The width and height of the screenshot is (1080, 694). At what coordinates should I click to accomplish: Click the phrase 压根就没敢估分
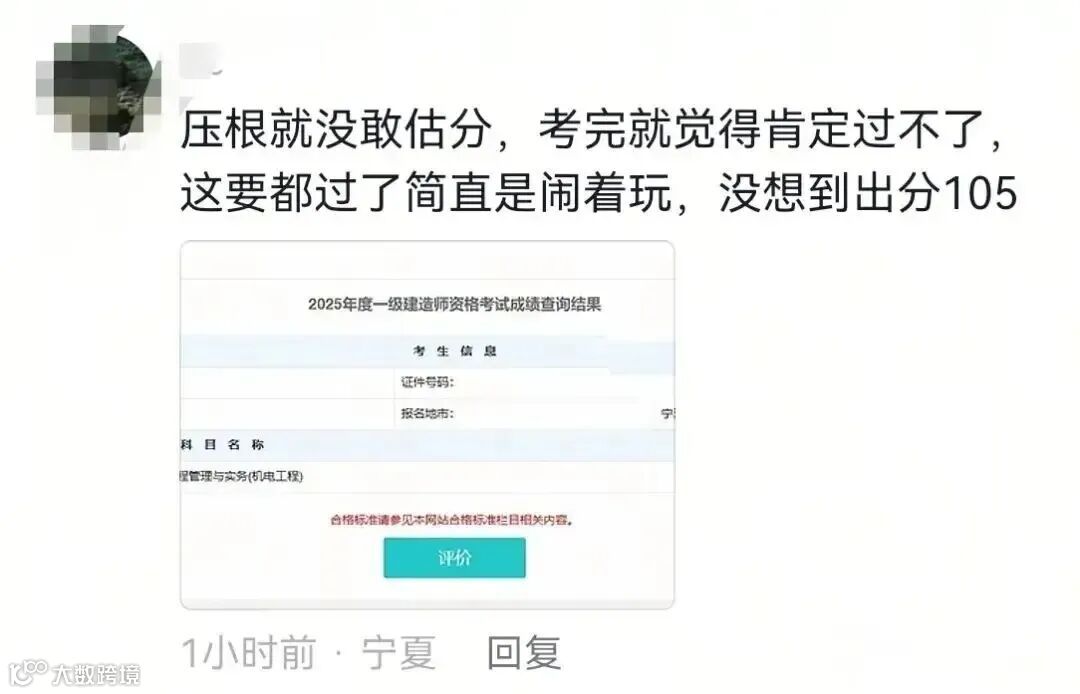(x=336, y=129)
